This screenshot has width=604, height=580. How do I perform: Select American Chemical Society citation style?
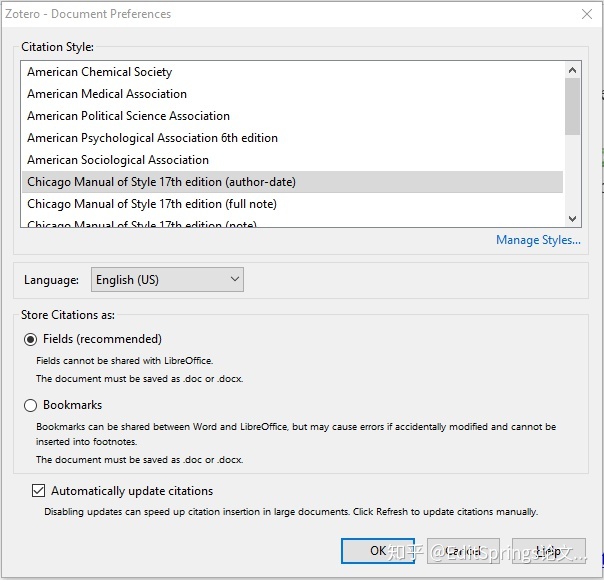click(x=292, y=72)
